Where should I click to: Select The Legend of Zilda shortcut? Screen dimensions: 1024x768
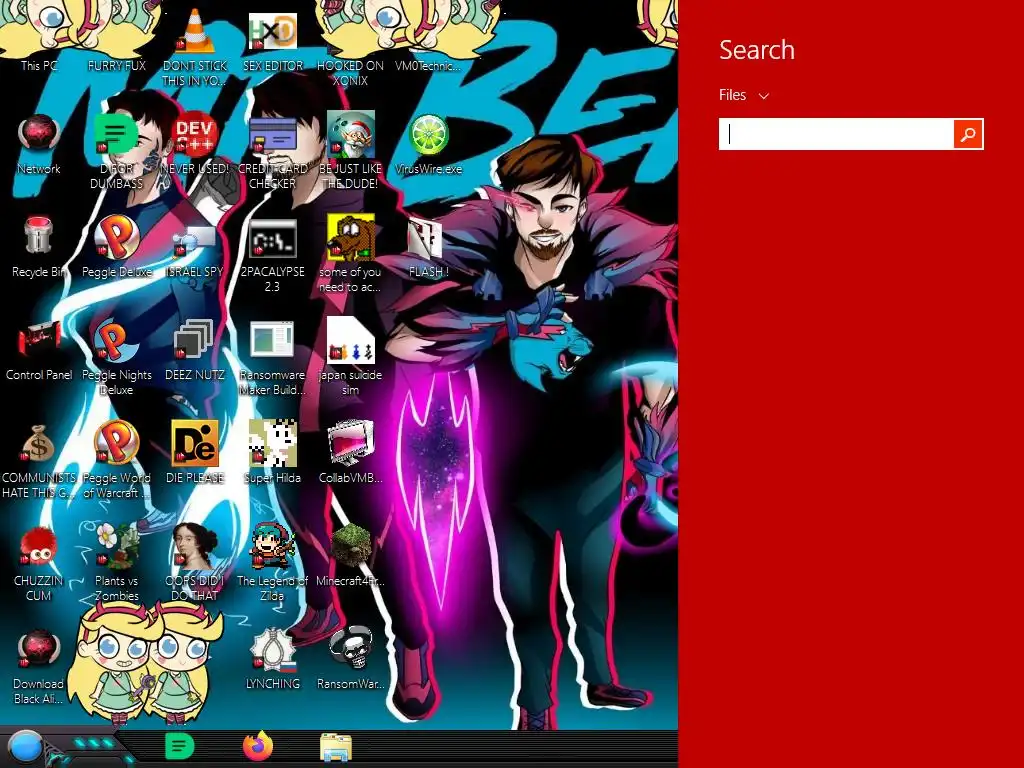(x=272, y=562)
